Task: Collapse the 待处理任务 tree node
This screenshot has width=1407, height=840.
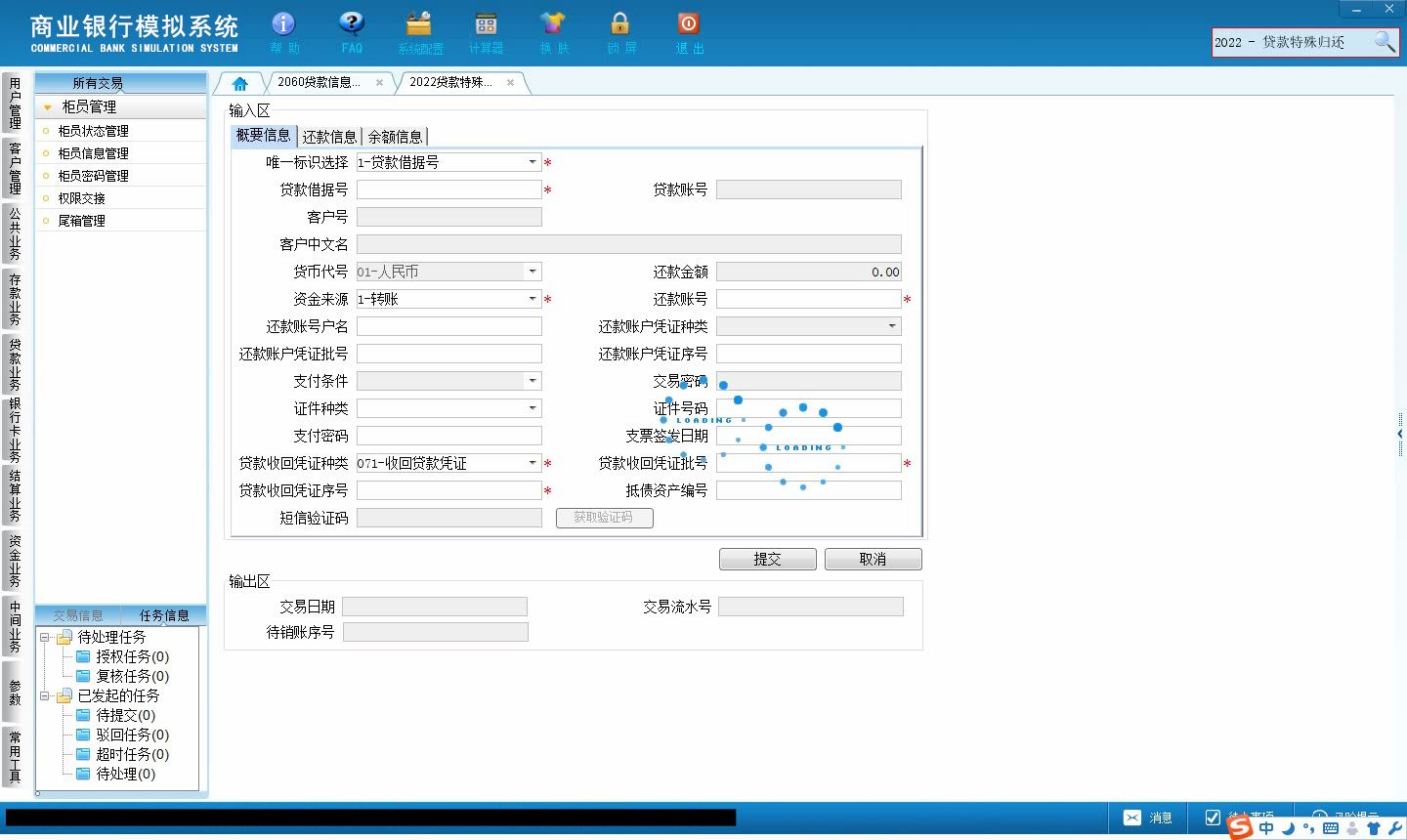Action: click(44, 637)
